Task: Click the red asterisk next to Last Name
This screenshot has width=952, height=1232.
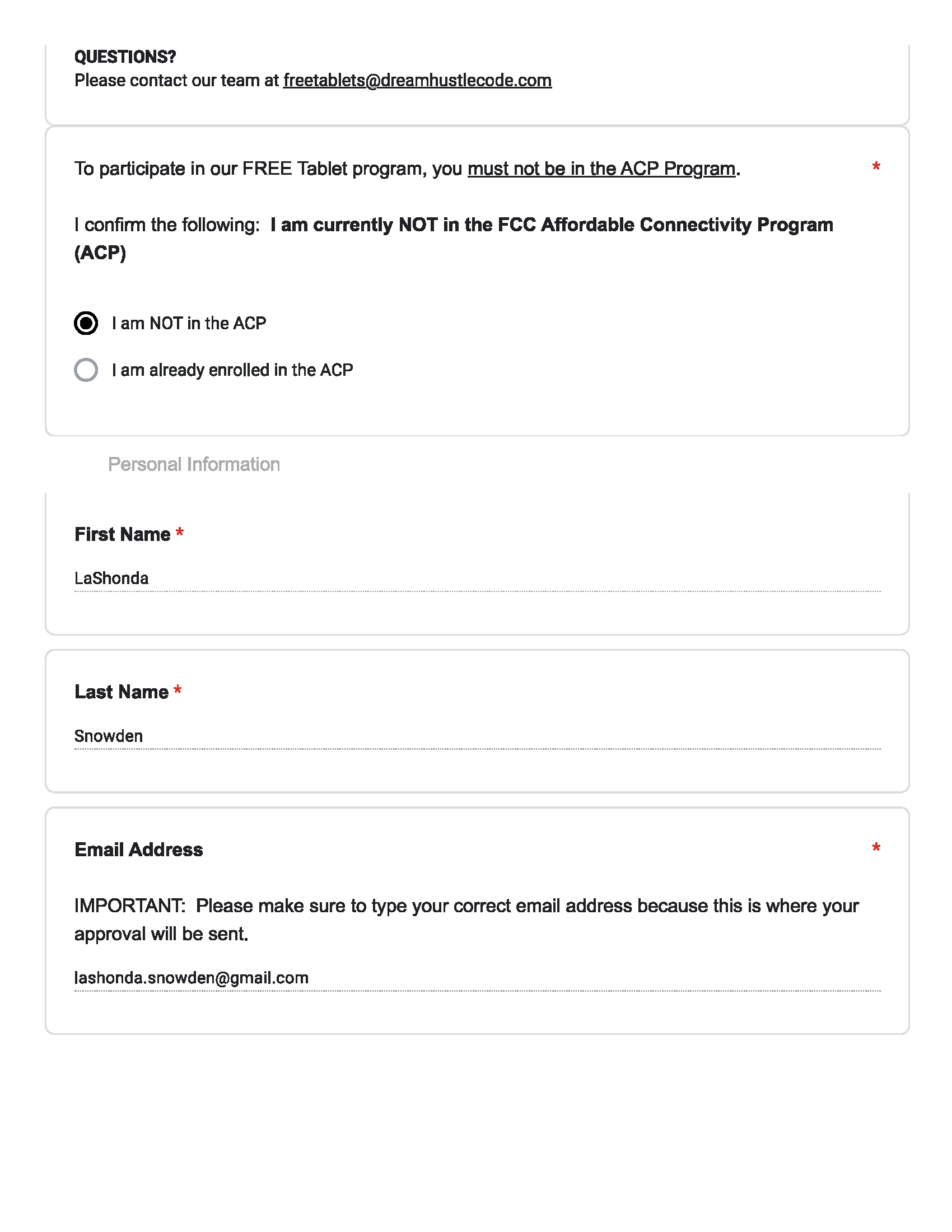Action: pos(178,690)
